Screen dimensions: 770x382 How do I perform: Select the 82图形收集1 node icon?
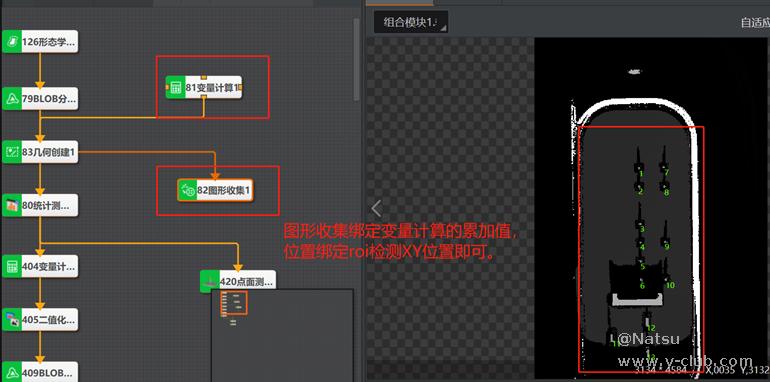click(187, 191)
